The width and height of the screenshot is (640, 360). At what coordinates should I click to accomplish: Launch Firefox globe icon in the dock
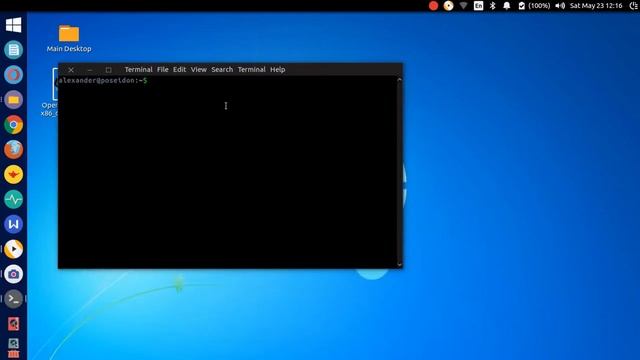13,149
